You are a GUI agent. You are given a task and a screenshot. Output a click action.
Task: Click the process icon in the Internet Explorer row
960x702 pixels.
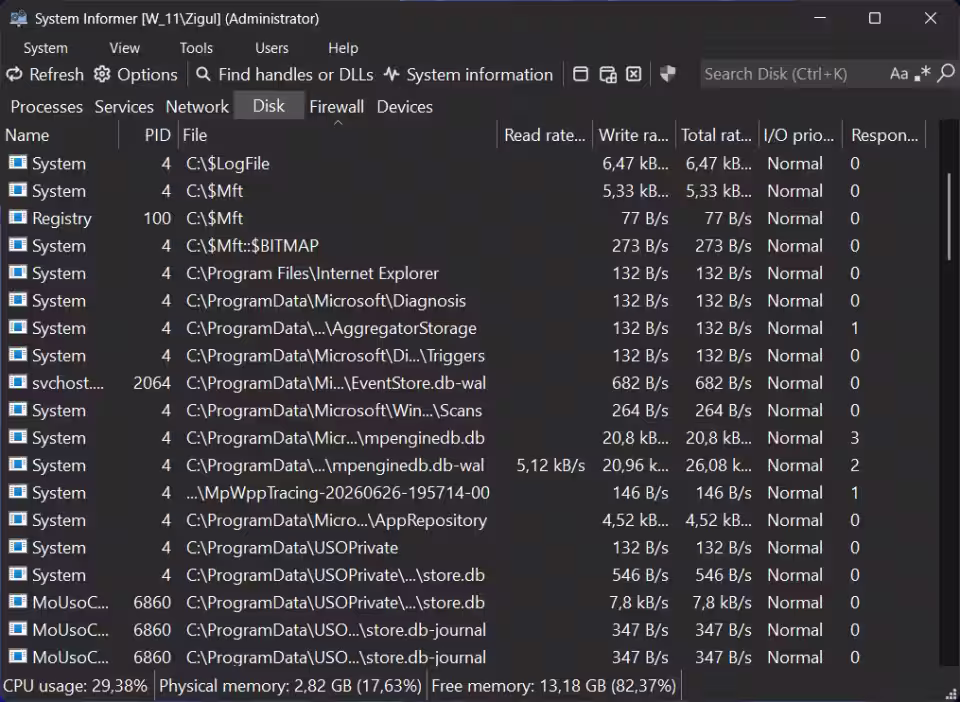click(x=18, y=273)
